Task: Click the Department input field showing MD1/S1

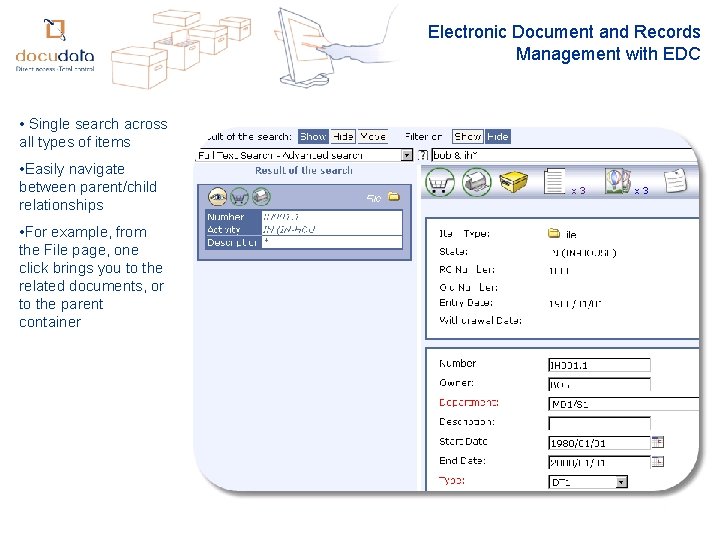Action: pyautogui.click(x=624, y=404)
